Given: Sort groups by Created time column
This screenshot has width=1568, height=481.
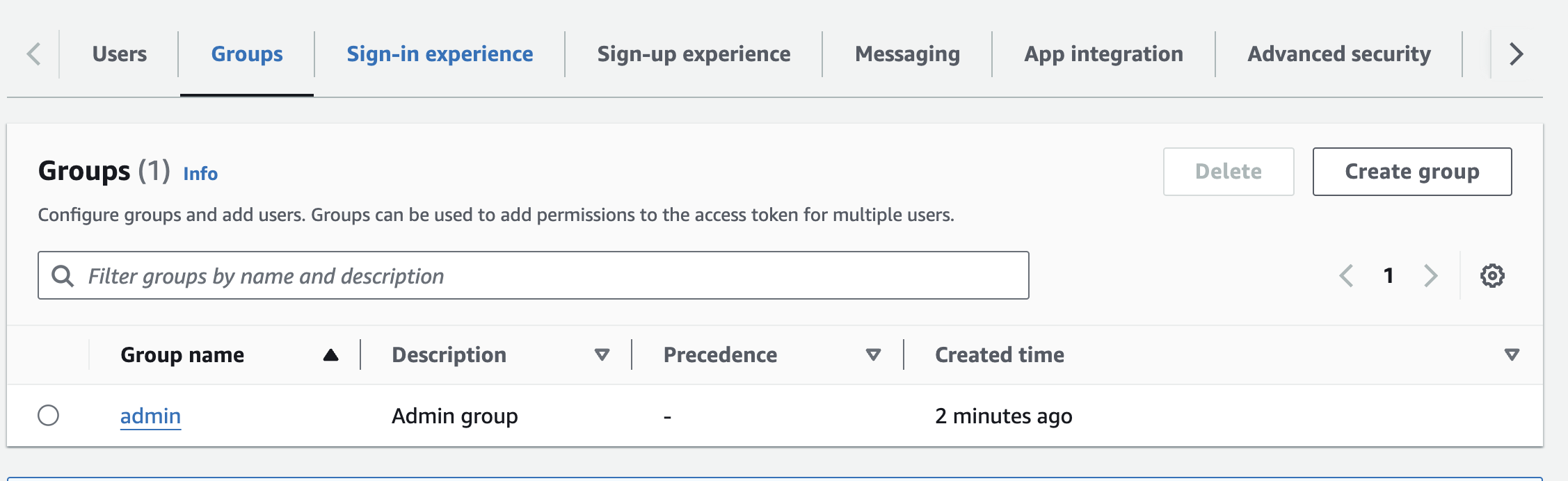Looking at the screenshot, I should click(x=1511, y=355).
